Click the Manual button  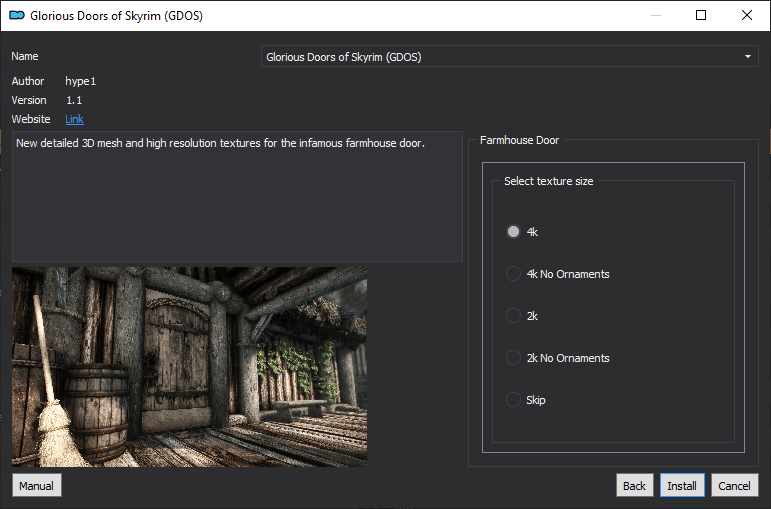click(x=37, y=485)
